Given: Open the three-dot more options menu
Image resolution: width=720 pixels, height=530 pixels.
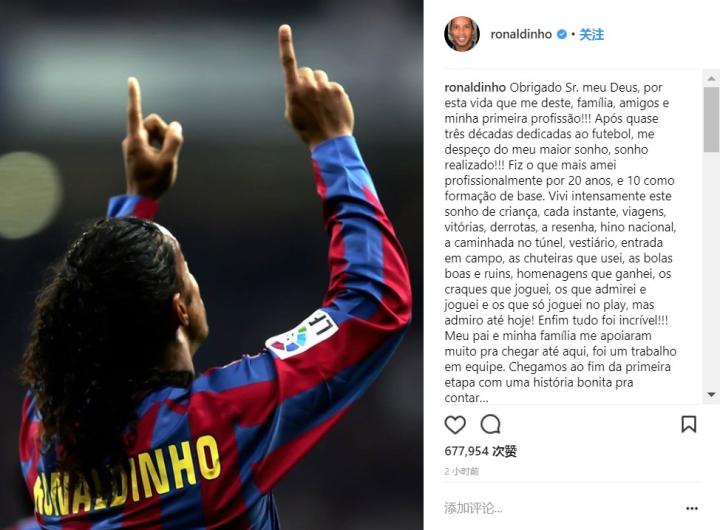Looking at the screenshot, I should pyautogui.click(x=692, y=508).
